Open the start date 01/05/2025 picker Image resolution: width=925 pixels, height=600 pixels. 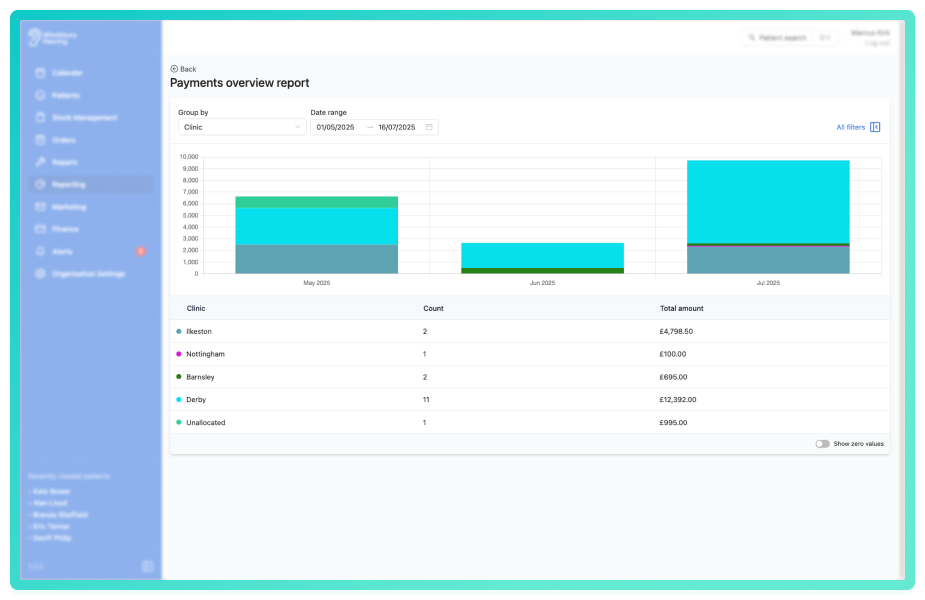pyautogui.click(x=335, y=127)
